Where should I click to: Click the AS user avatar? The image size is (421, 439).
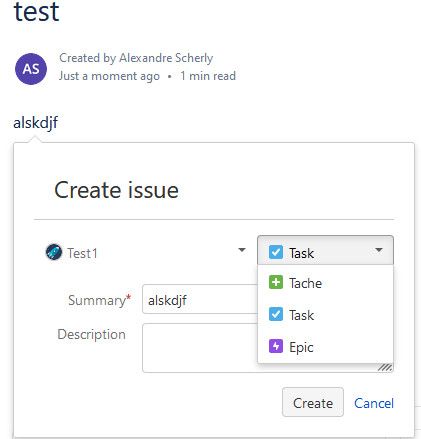pos(31,69)
